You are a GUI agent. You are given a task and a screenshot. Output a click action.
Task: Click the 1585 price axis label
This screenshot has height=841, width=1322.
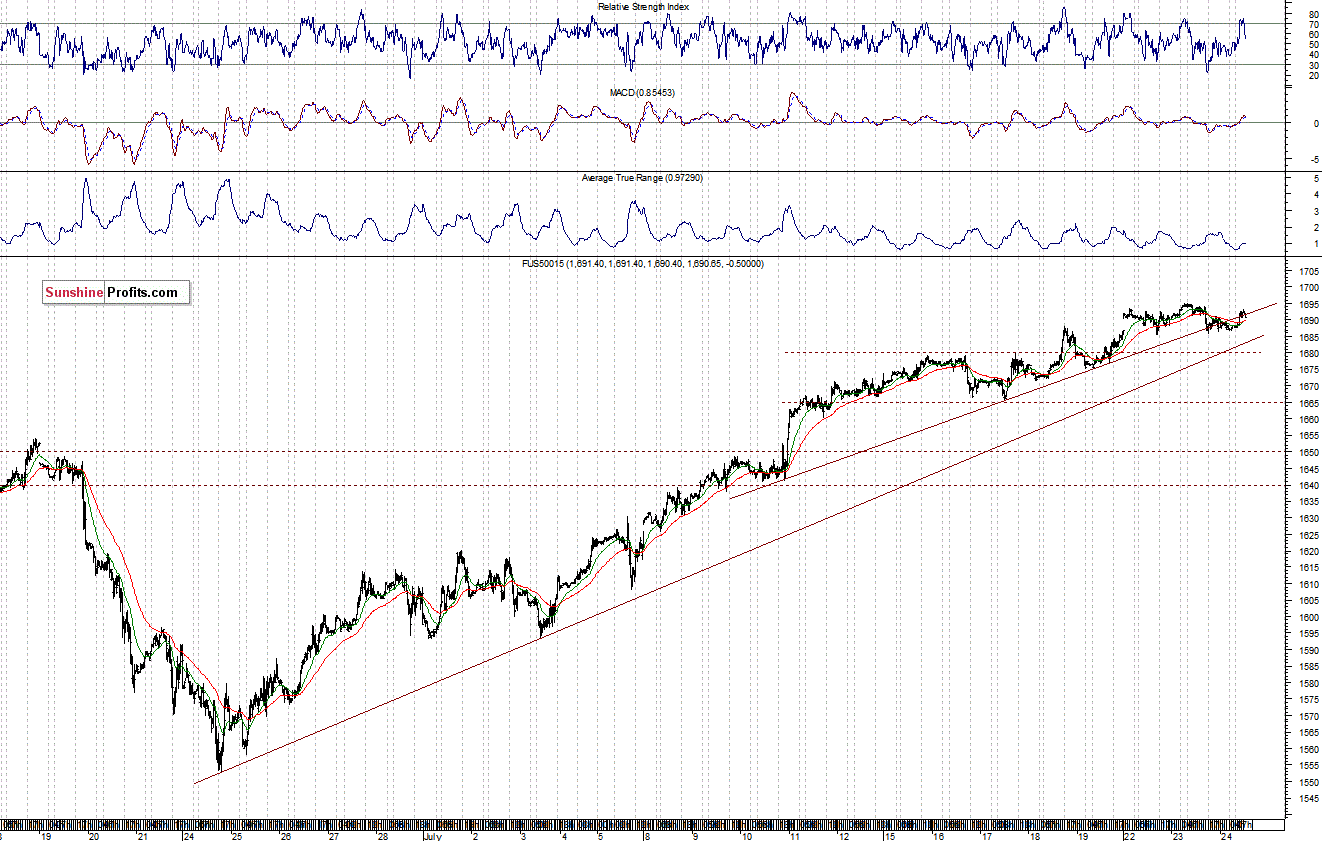(1307, 667)
